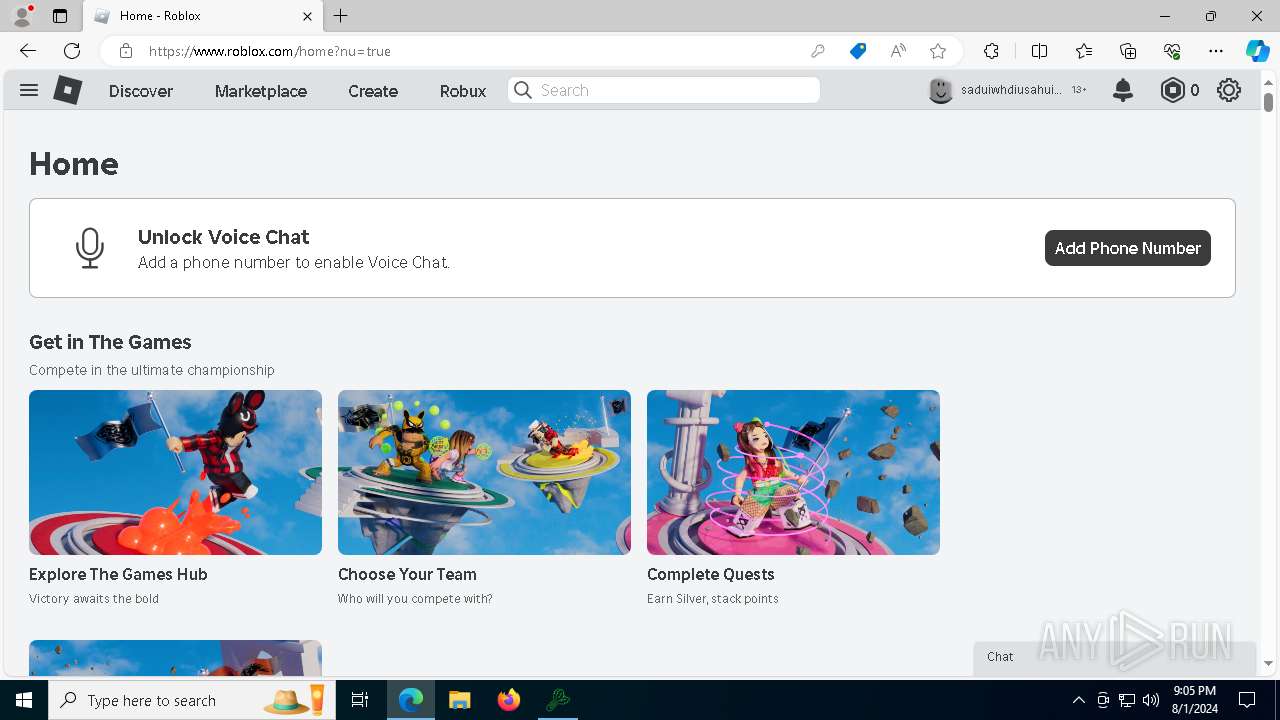Click the Complete Quests thumbnail
Viewport: 1280px width, 720px height.
(793, 472)
